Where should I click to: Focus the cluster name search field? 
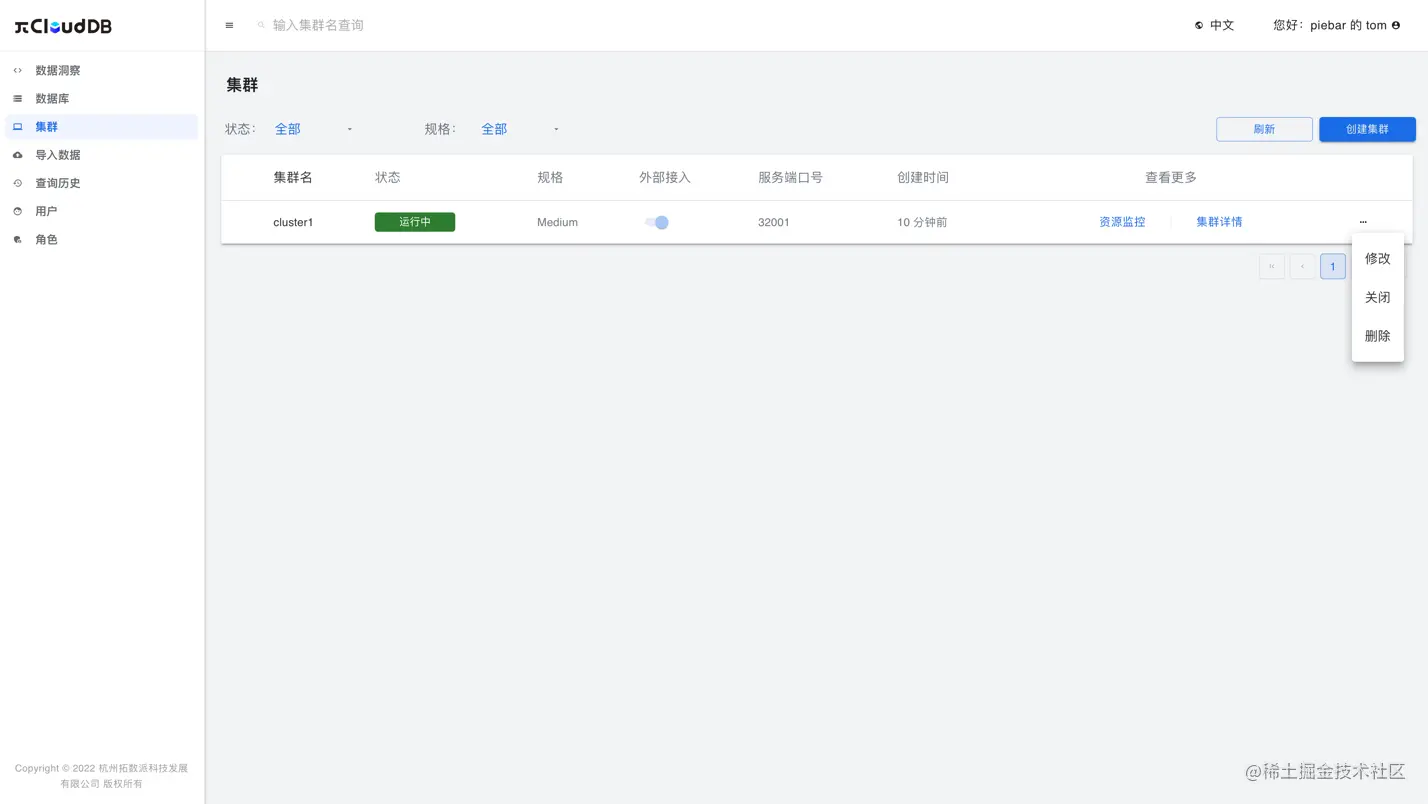click(318, 25)
